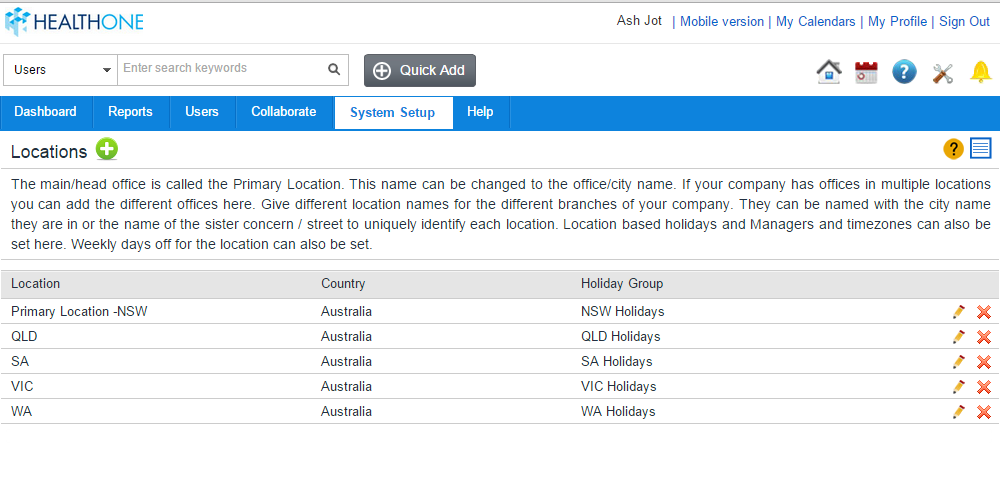Open the Collaborate tab
Screen dimensions: 1000x496
283,112
